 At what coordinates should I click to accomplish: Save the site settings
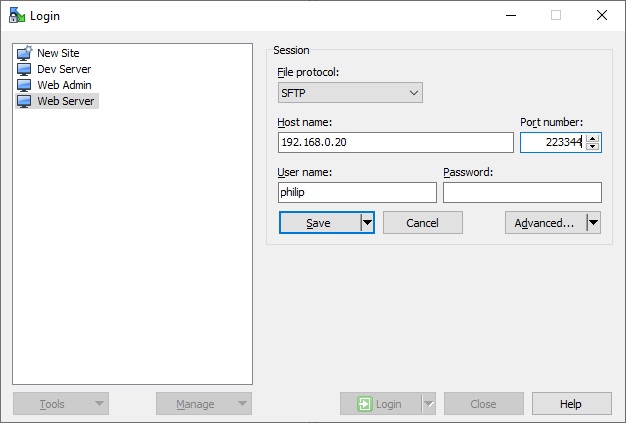(320, 223)
